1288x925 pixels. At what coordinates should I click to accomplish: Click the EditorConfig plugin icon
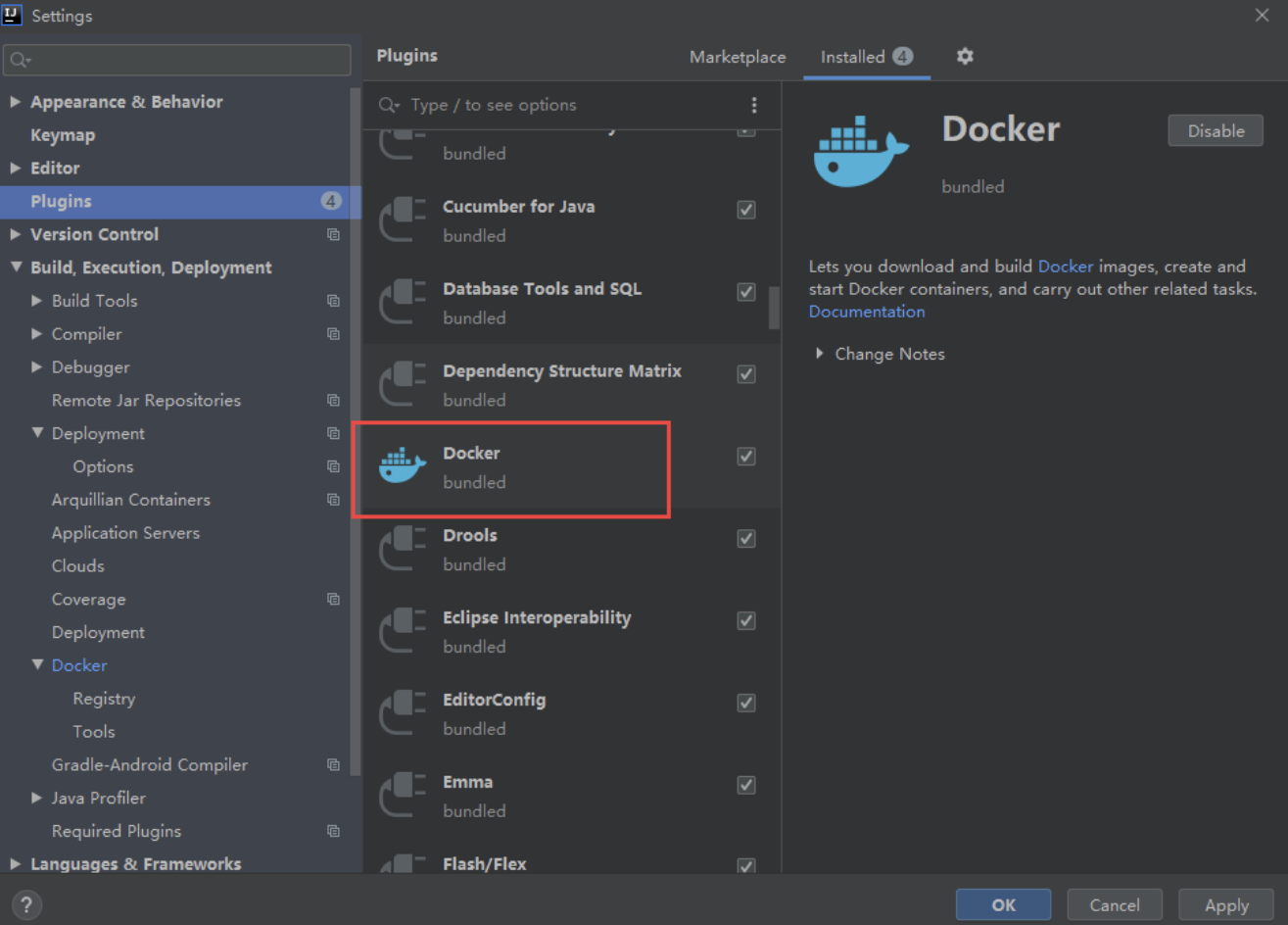click(403, 713)
